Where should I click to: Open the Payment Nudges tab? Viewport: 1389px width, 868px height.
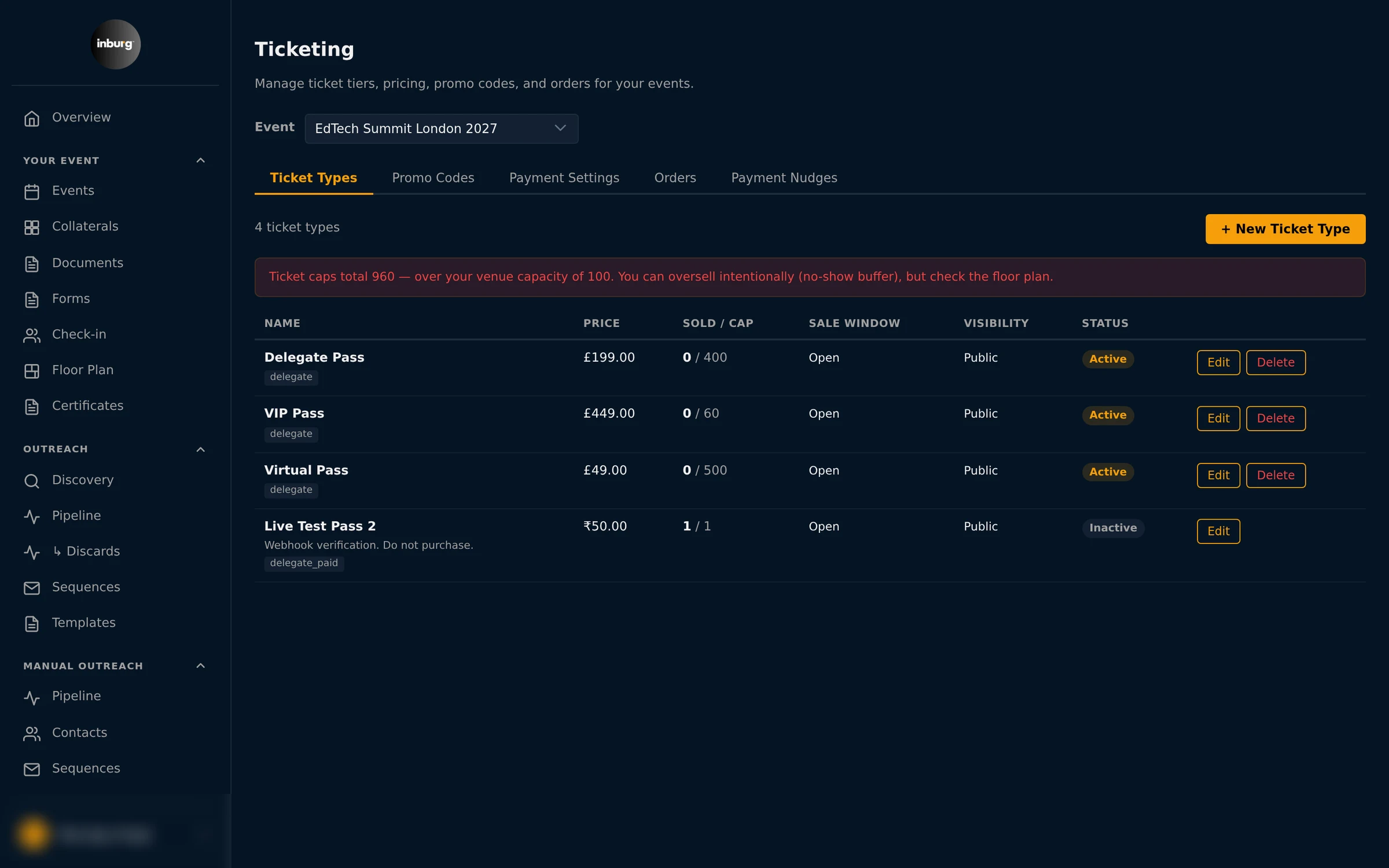[784, 178]
